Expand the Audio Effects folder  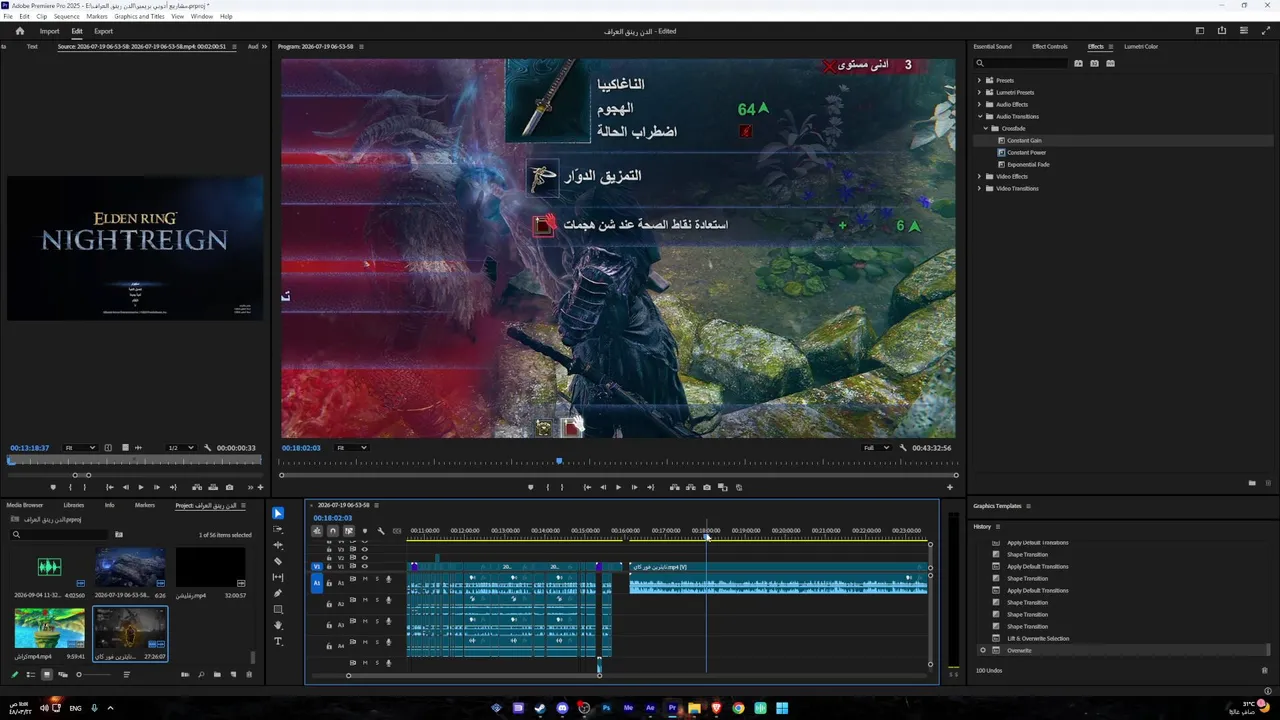tap(979, 104)
